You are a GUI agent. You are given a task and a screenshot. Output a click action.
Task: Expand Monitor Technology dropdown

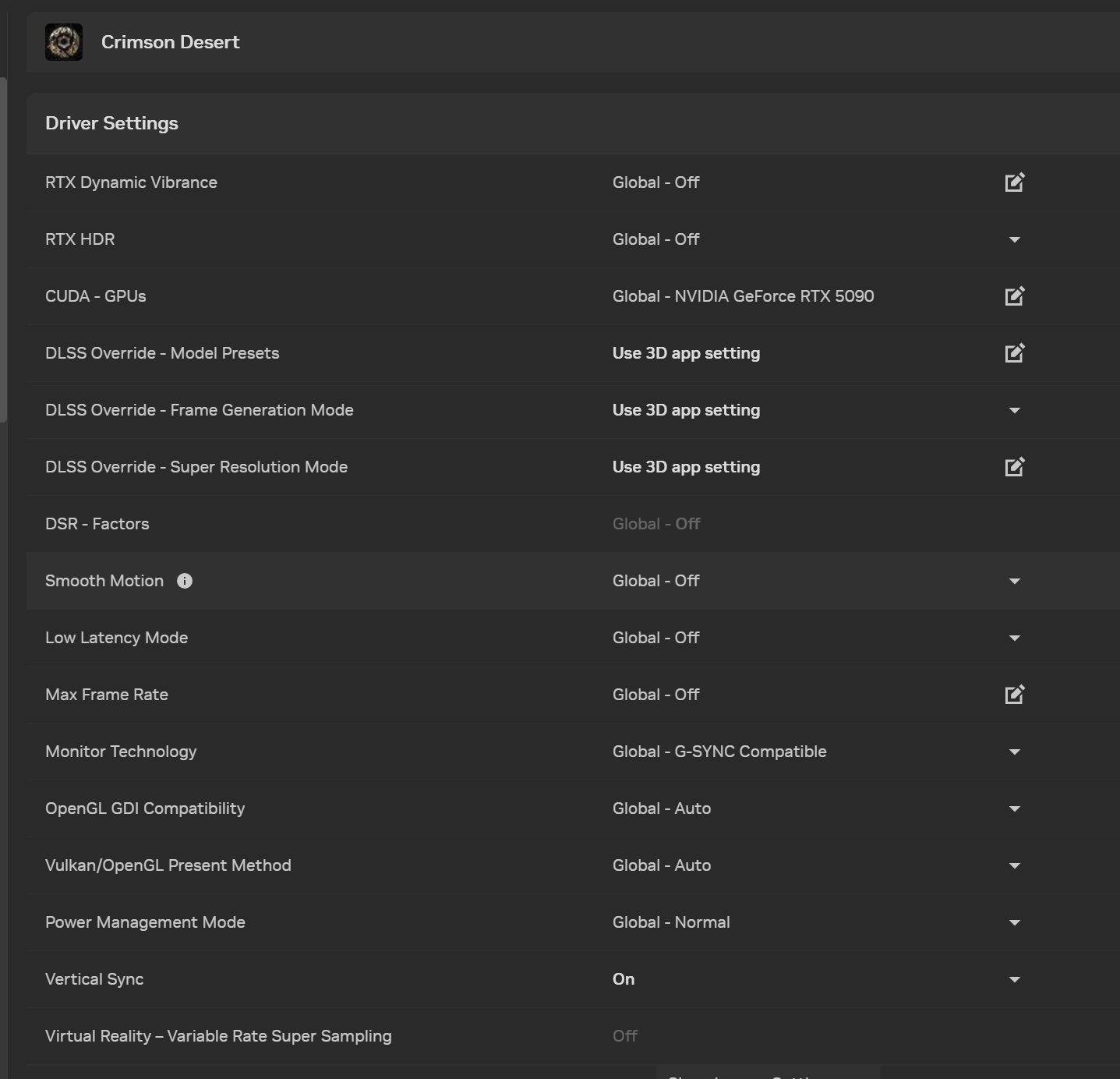[1014, 752]
